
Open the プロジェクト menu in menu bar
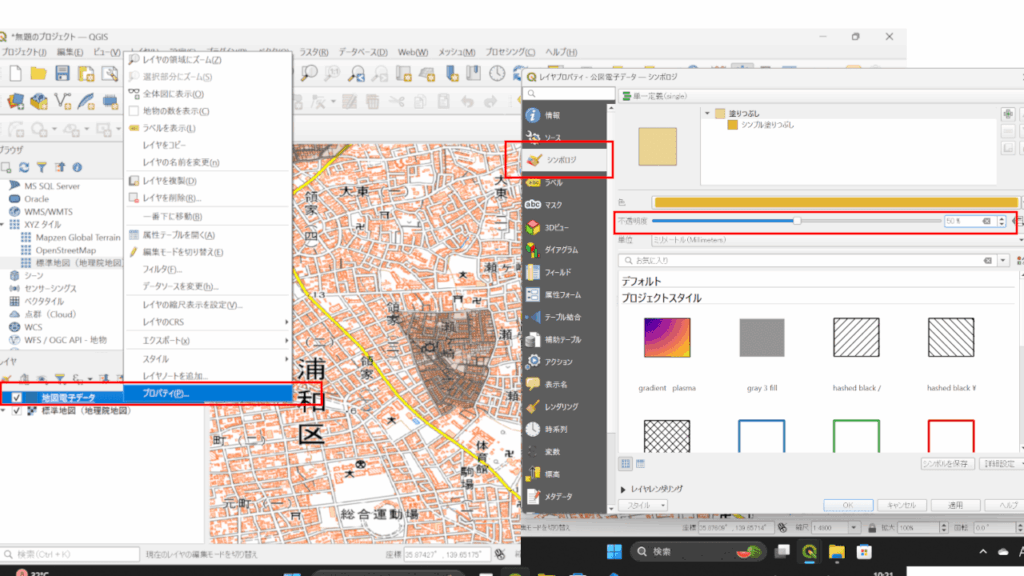(x=24, y=52)
